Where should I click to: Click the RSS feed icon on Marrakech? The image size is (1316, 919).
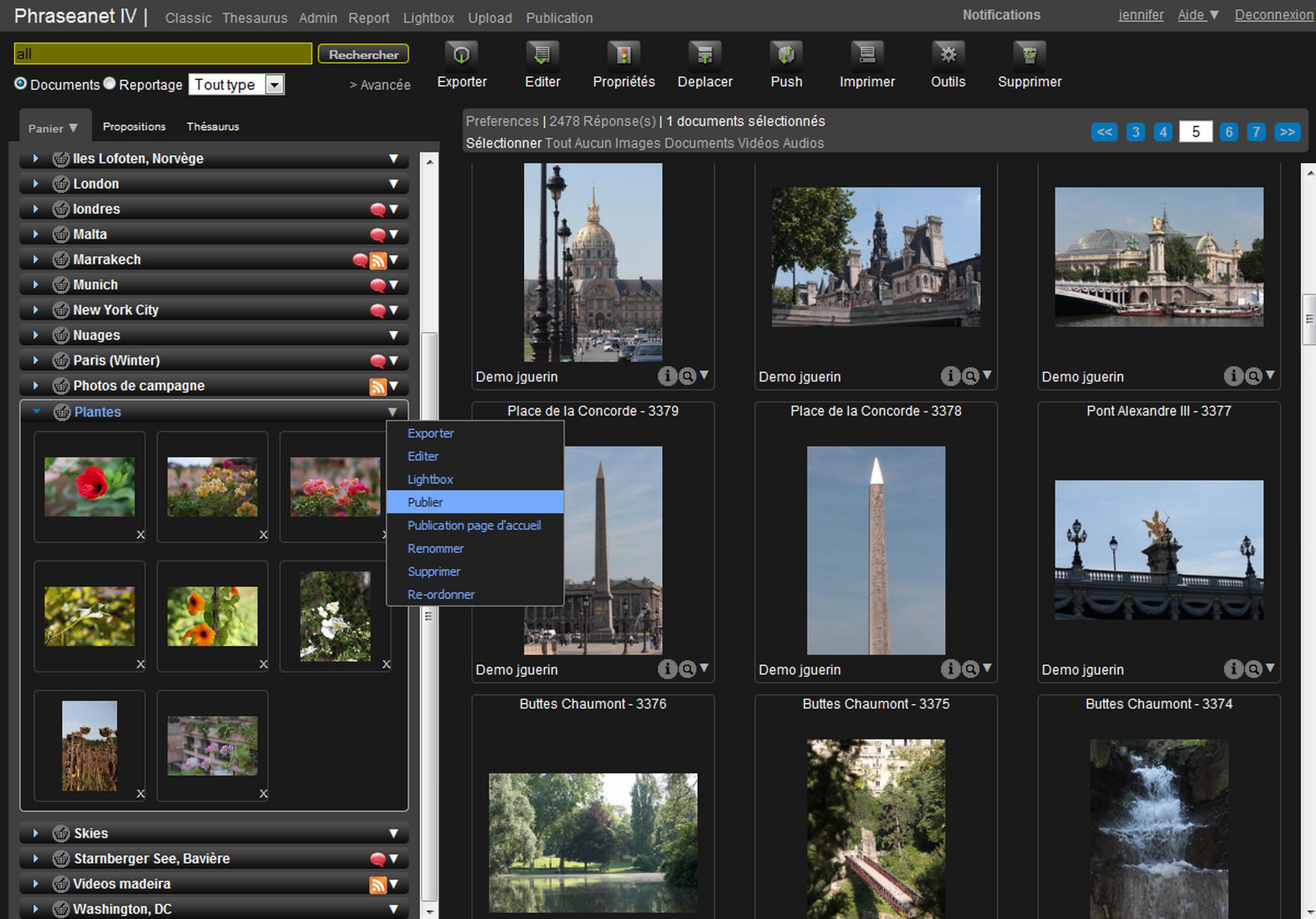(378, 260)
